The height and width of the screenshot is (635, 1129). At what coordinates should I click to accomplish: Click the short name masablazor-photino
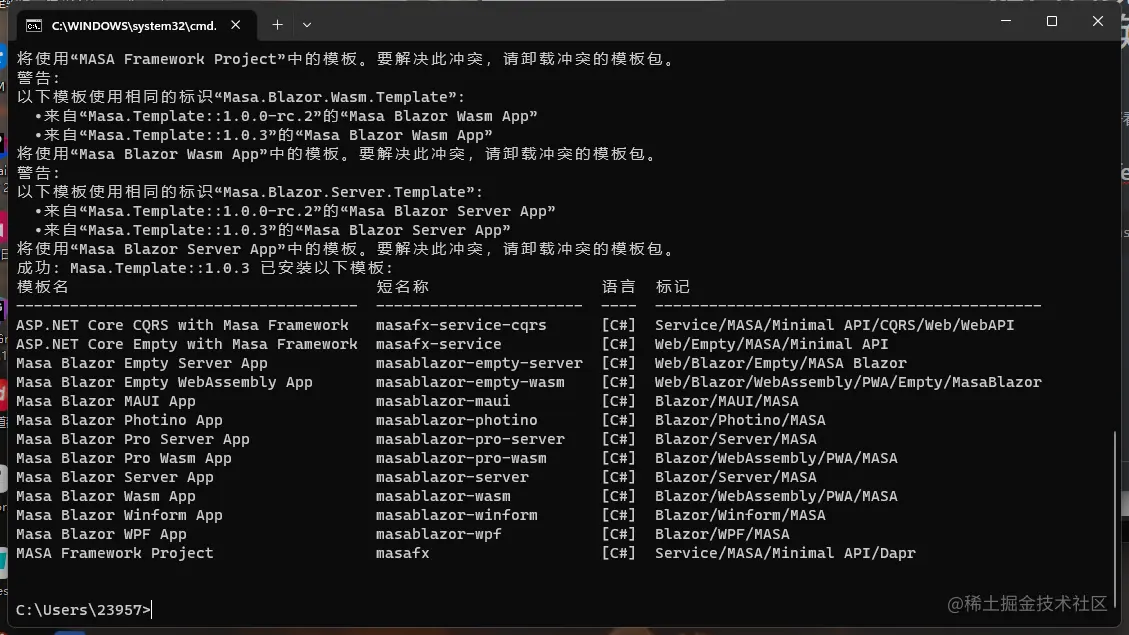pyautogui.click(x=456, y=420)
